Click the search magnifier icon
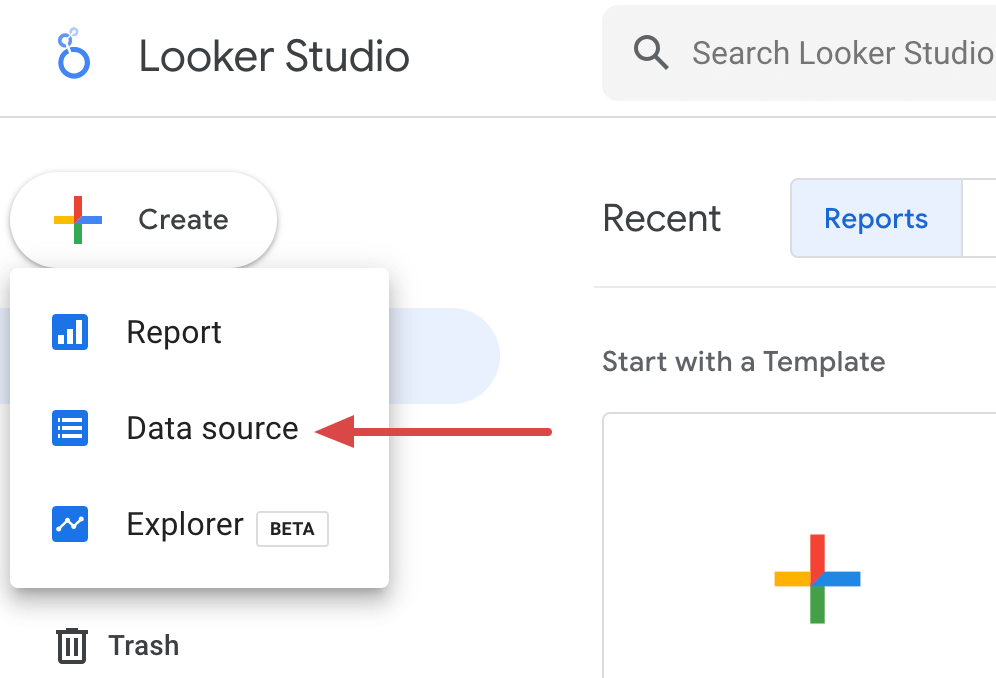 [650, 53]
